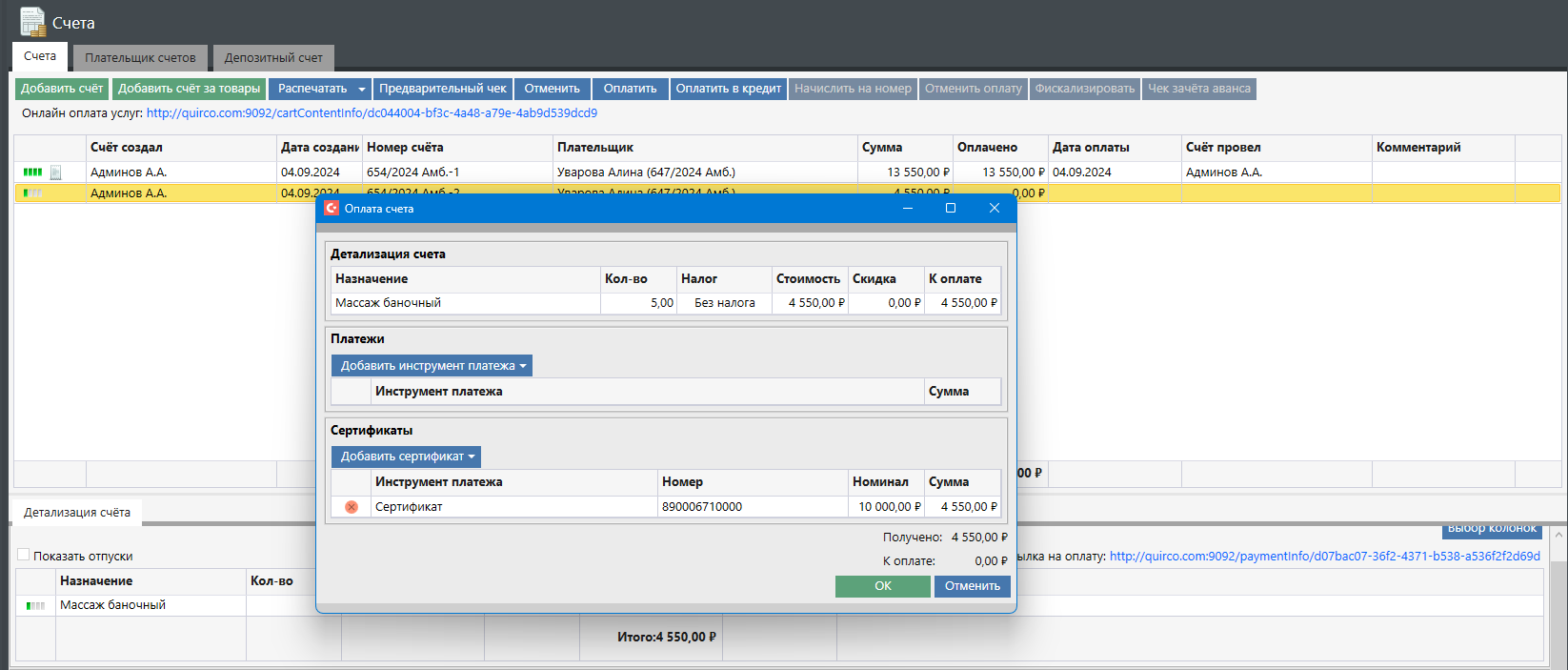Confirm payment with the OK button

[882, 586]
